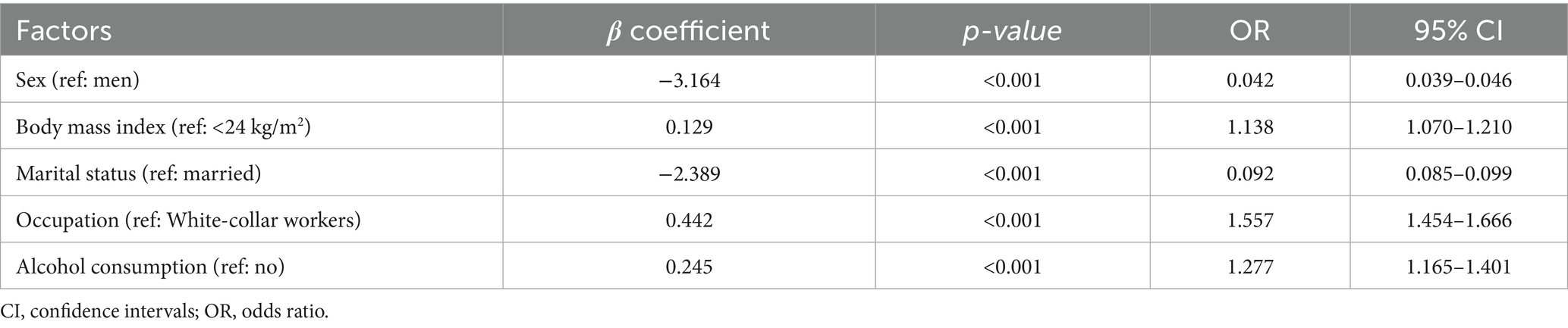Image resolution: width=1568 pixels, height=328 pixels.
Task: Select the Sex (ref: men) row label
Action: (x=77, y=80)
